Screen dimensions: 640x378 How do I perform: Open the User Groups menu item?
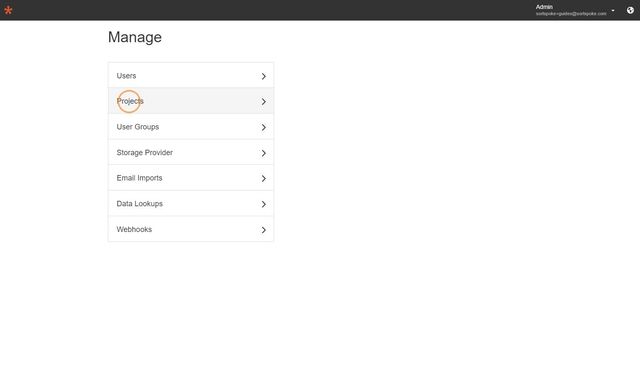tap(191, 127)
